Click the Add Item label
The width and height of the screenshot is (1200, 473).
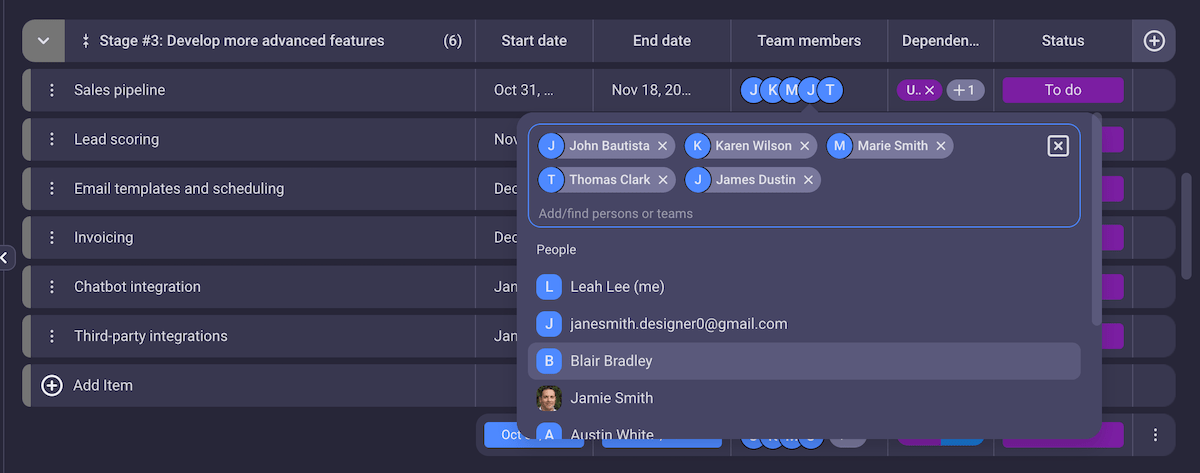(x=103, y=385)
